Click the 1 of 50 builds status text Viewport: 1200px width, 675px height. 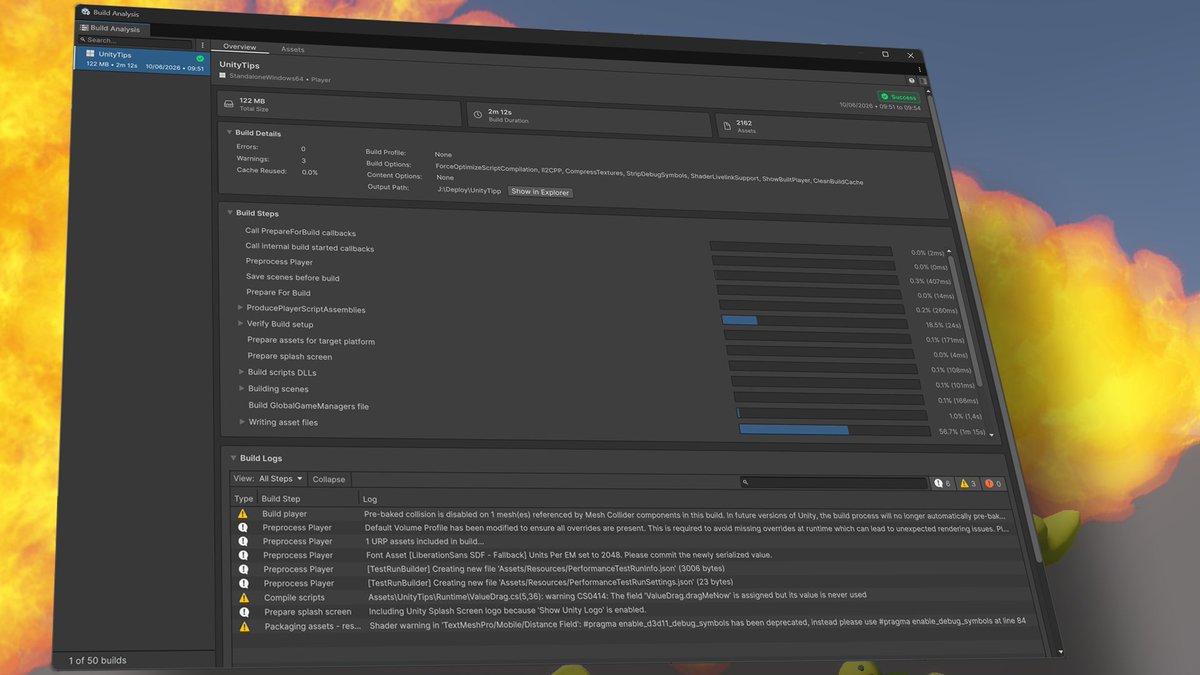coord(98,660)
